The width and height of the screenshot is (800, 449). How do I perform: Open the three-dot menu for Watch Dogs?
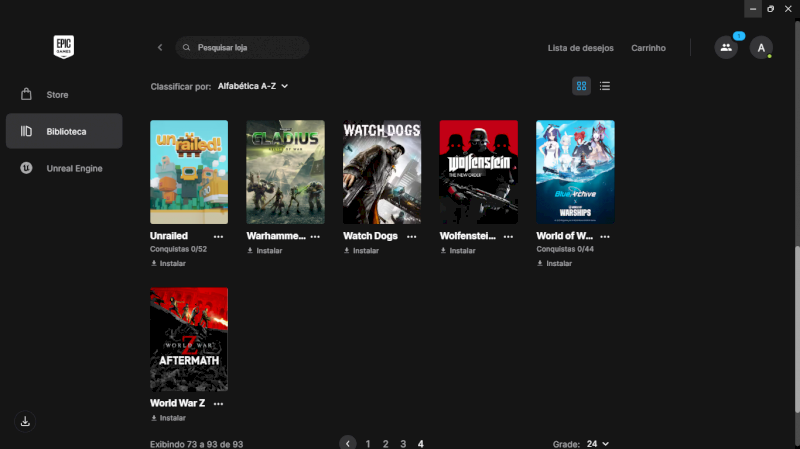(x=411, y=237)
